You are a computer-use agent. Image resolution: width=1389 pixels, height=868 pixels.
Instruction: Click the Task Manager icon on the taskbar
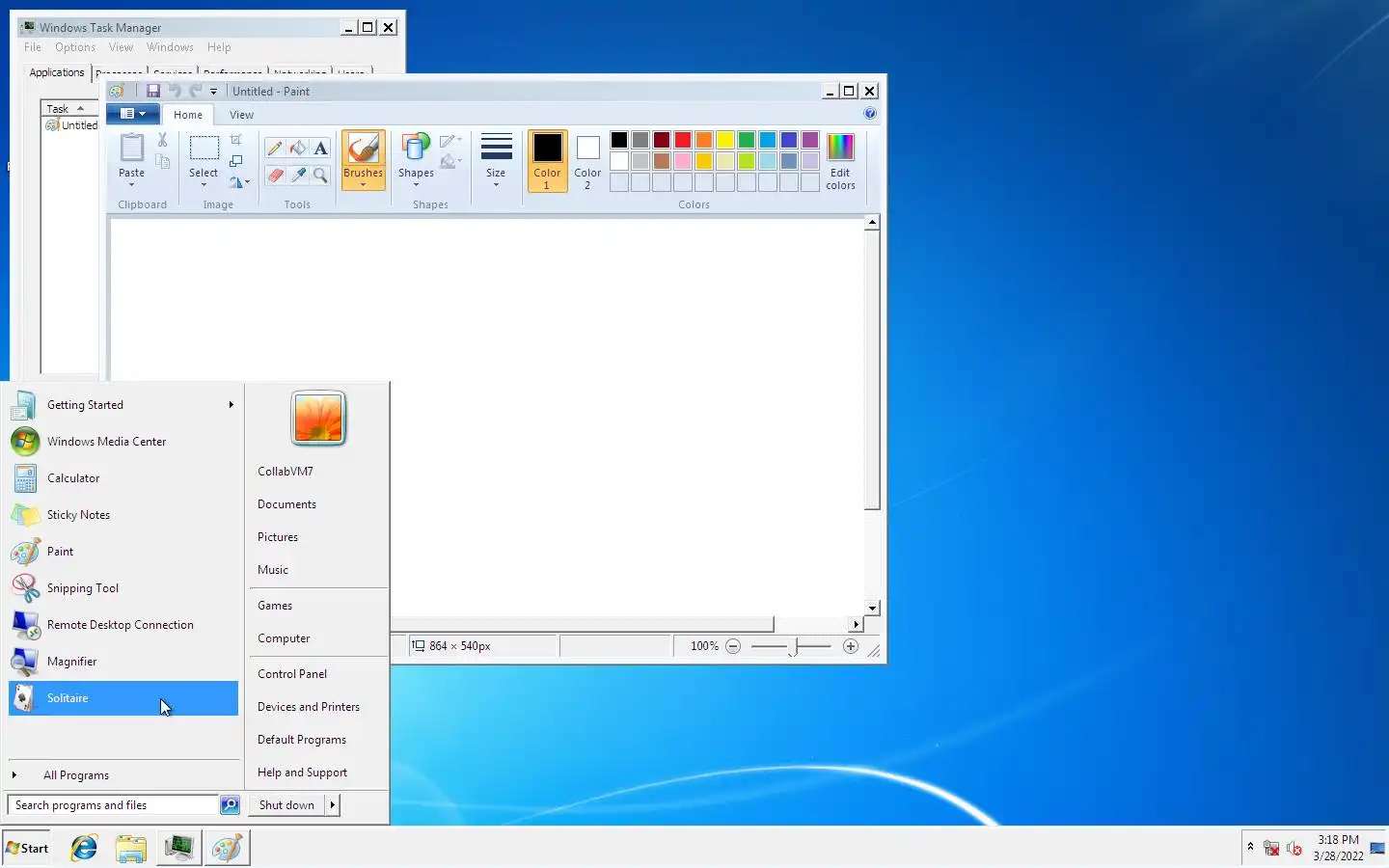point(178,848)
